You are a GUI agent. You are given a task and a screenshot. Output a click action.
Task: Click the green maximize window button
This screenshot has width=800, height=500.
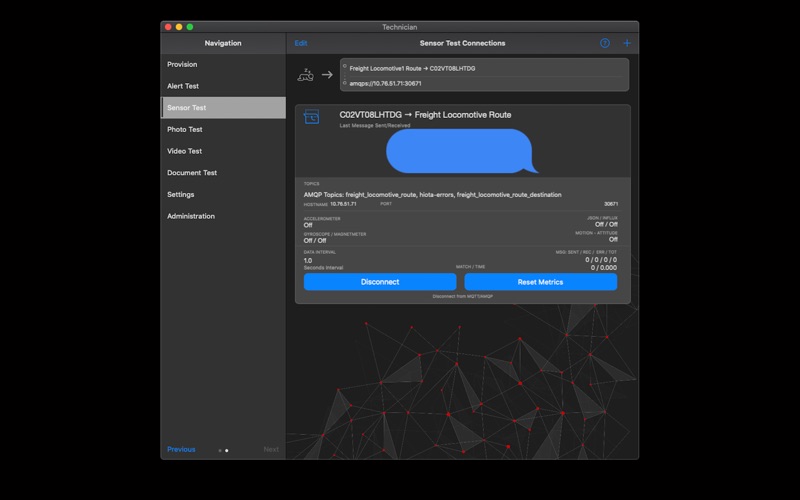coord(190,27)
